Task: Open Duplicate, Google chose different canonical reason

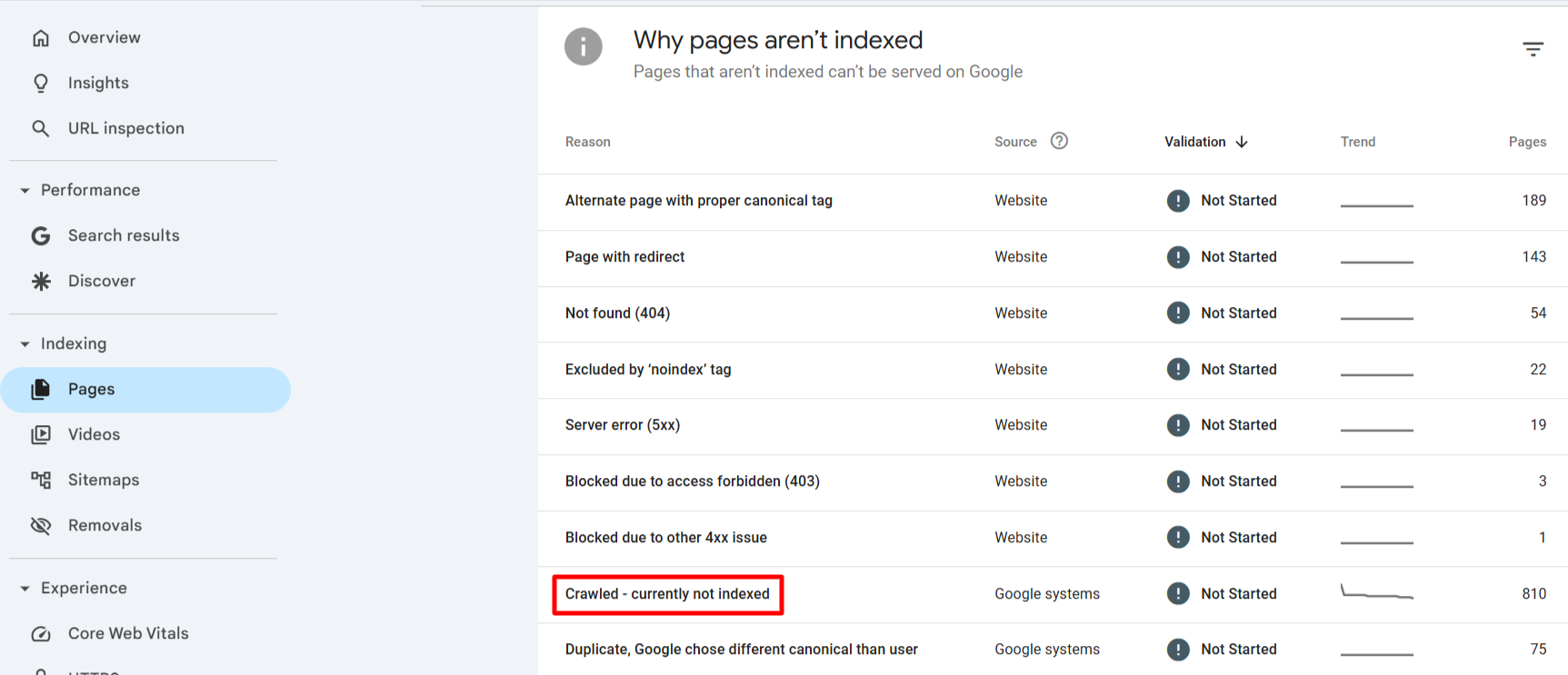Action: (x=742, y=650)
